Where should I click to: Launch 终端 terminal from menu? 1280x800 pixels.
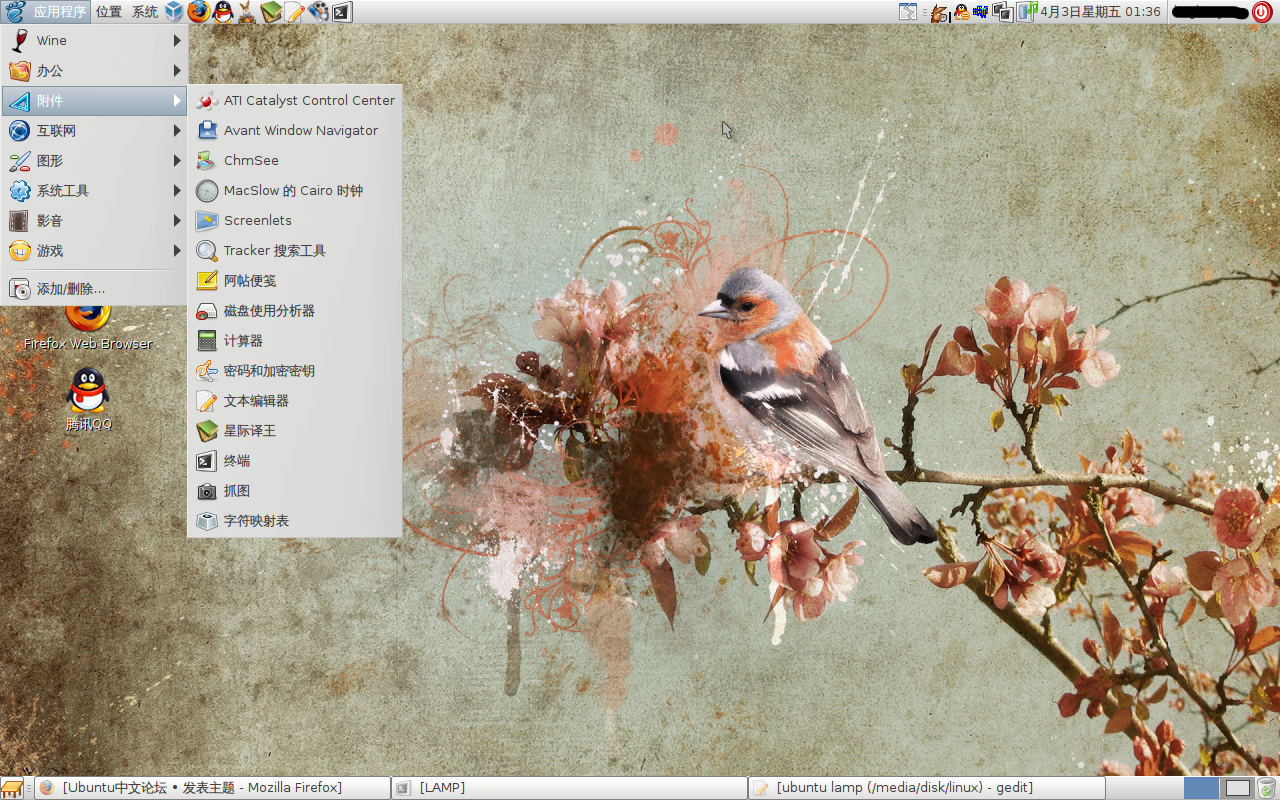[x=295, y=460]
